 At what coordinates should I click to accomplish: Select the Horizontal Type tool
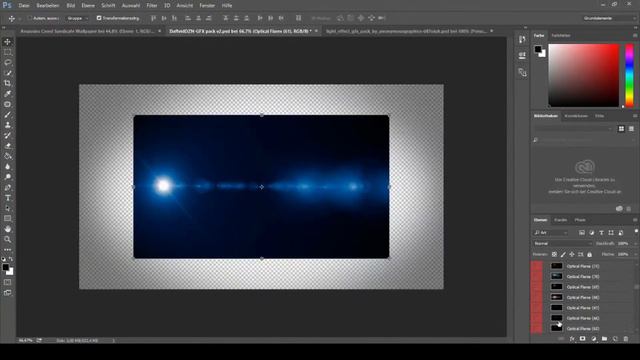(7, 198)
